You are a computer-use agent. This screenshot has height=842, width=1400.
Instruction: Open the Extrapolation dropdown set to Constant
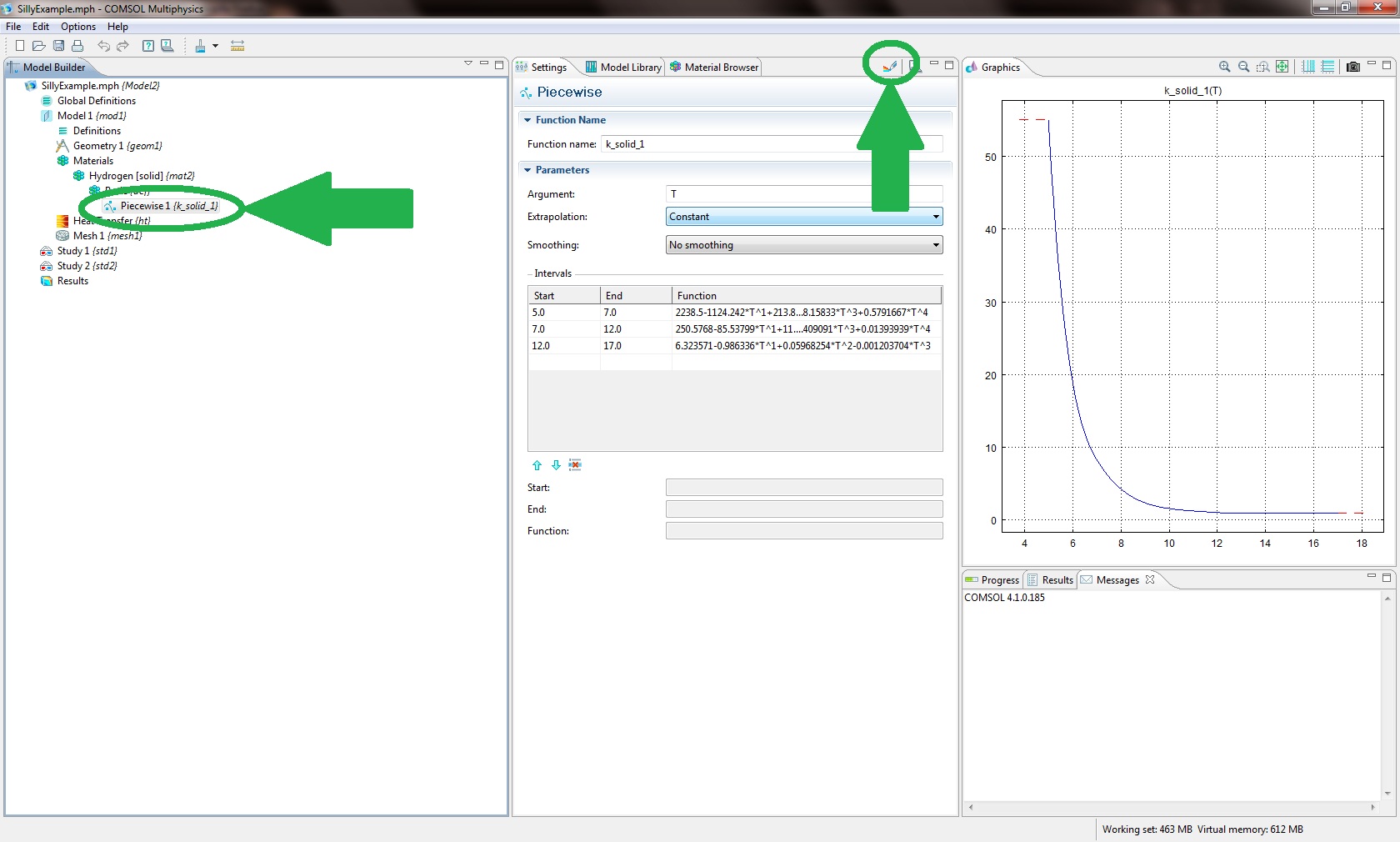(803, 217)
